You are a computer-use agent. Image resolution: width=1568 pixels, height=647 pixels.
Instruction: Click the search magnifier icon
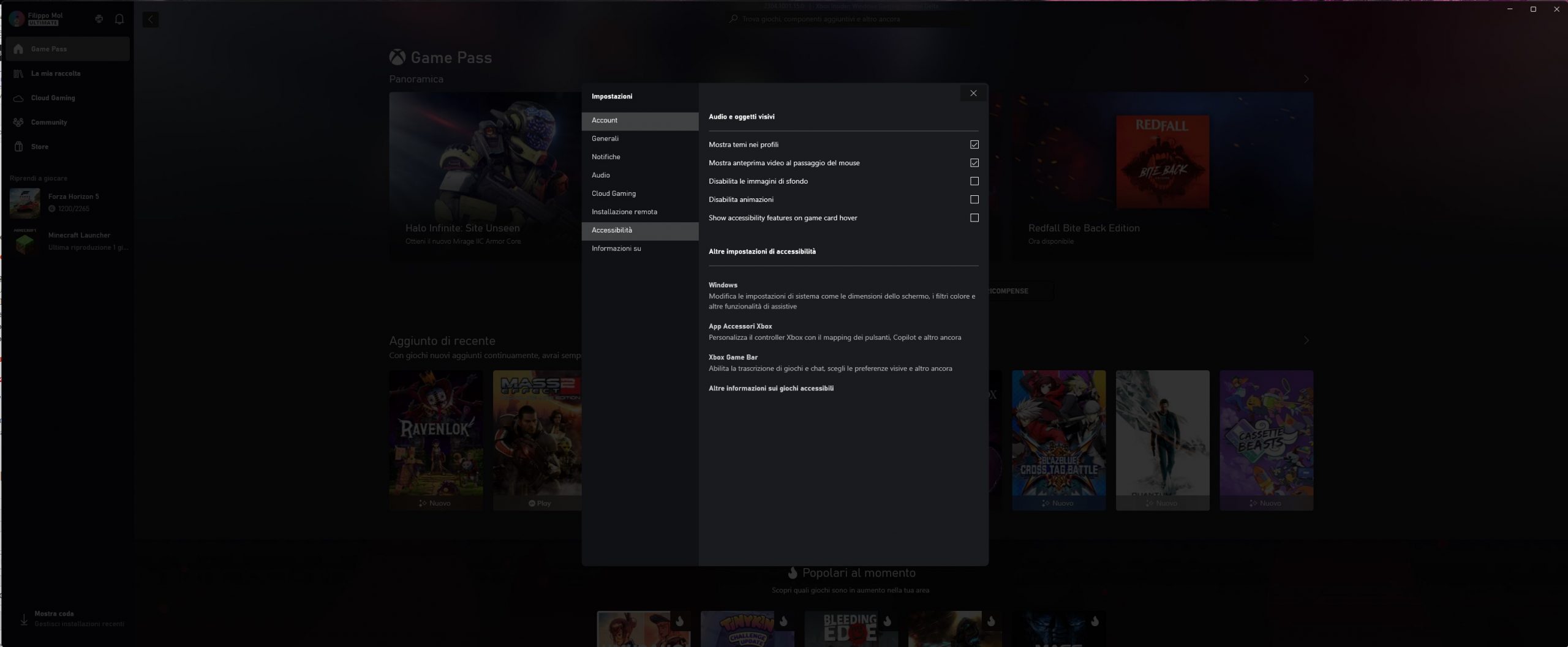pyautogui.click(x=733, y=19)
